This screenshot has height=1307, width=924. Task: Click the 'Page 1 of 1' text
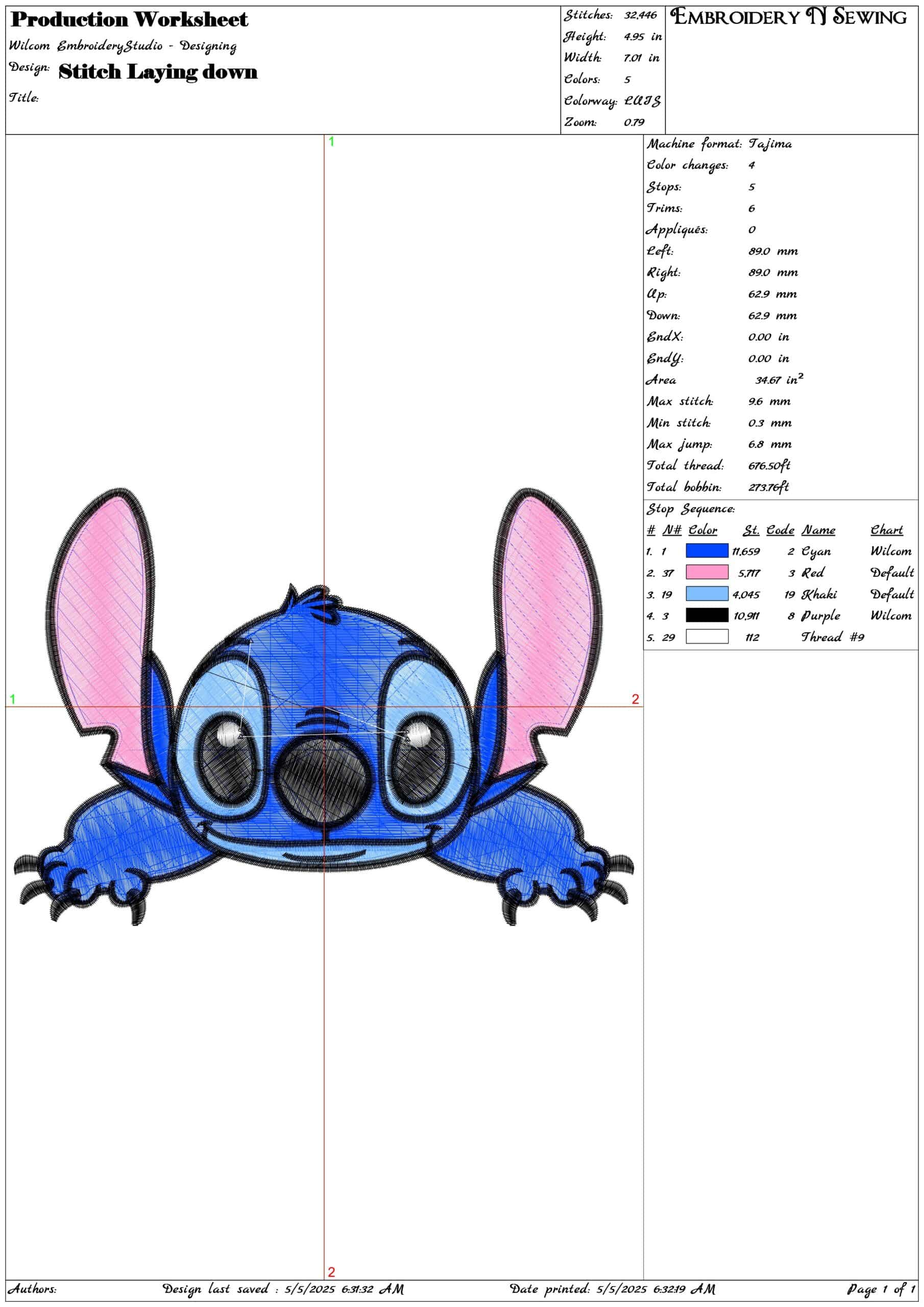click(x=881, y=1288)
